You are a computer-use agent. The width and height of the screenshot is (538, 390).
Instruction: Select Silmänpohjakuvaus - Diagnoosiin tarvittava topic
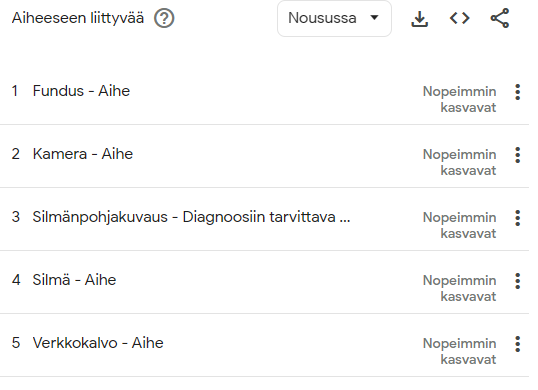pos(191,217)
